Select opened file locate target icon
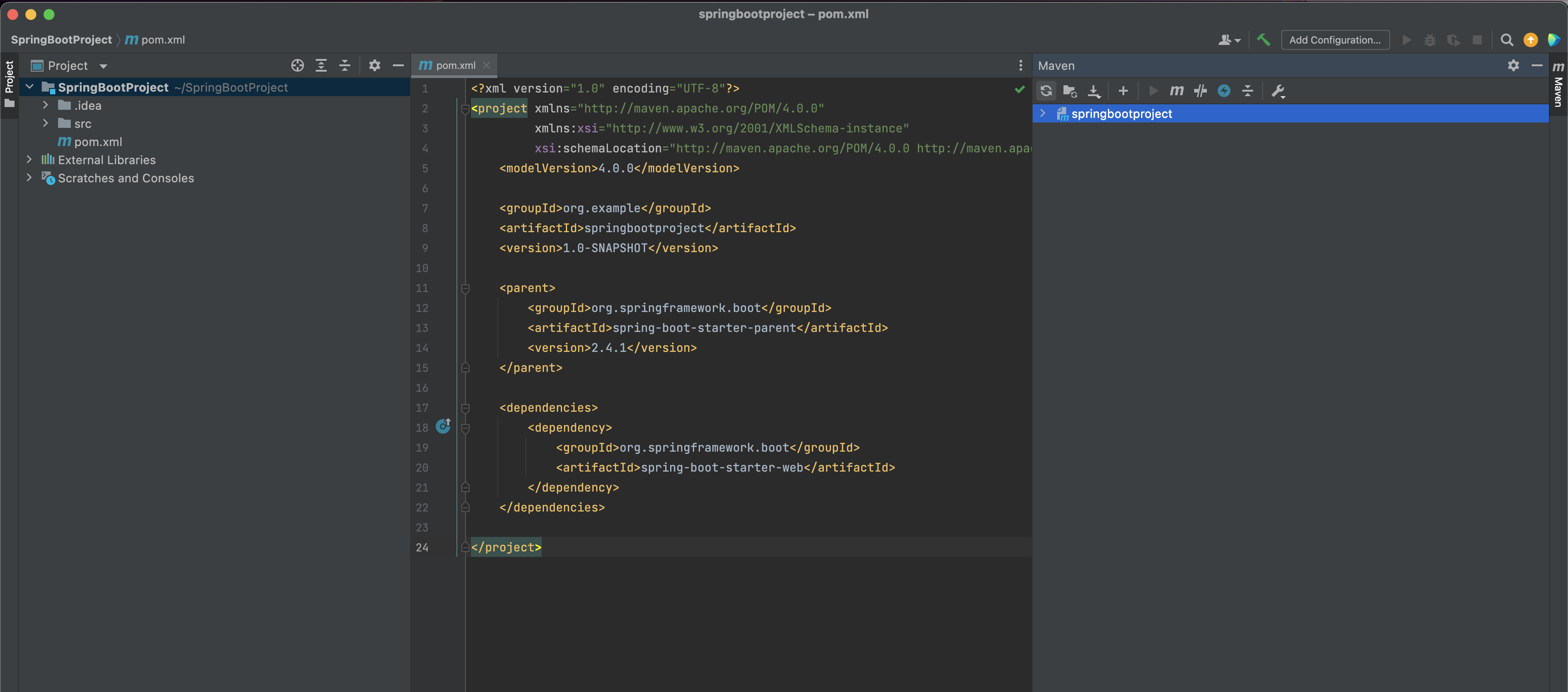Screen dimensions: 1568x692 [x=297, y=65]
